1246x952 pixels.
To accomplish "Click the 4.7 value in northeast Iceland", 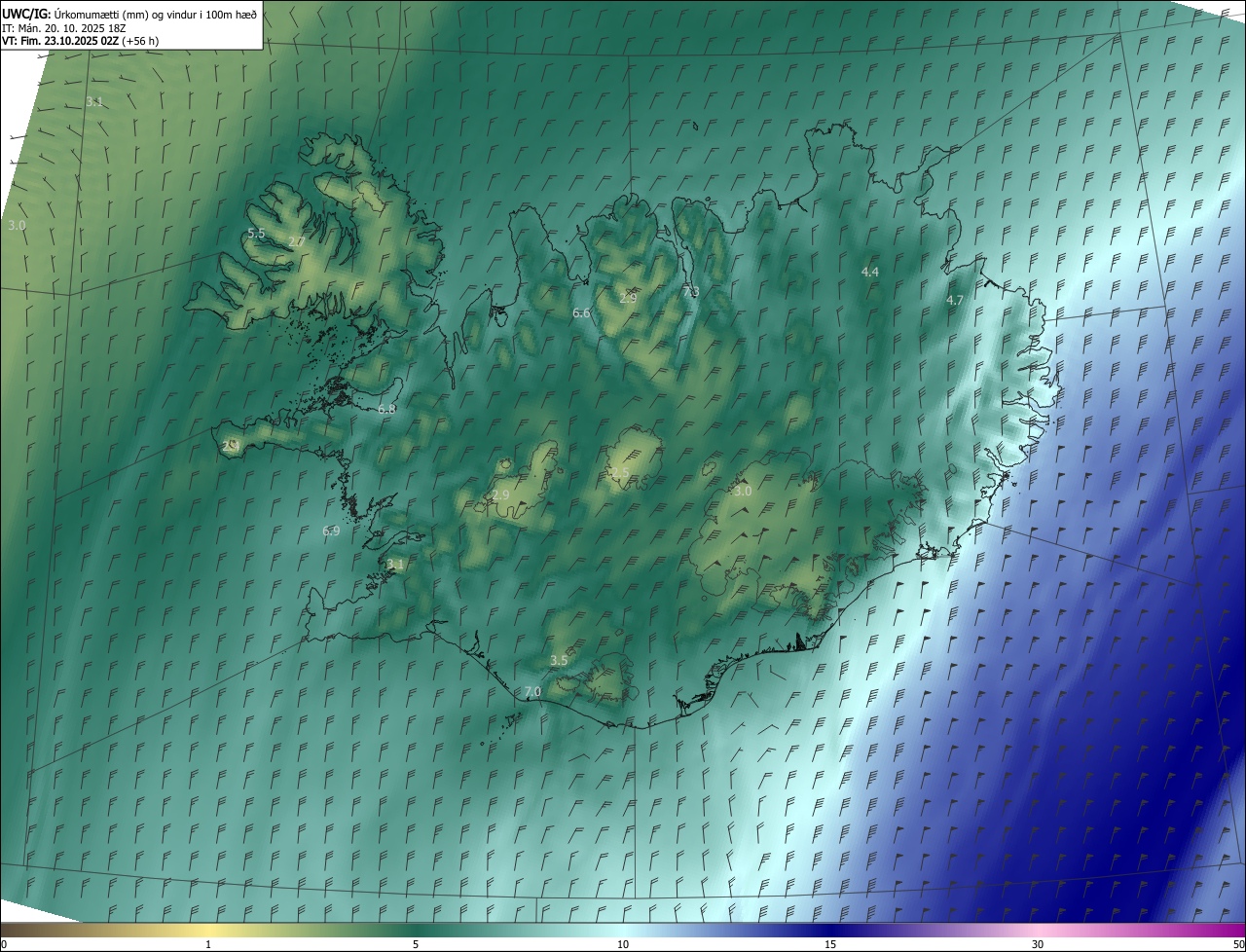I will 955,301.
